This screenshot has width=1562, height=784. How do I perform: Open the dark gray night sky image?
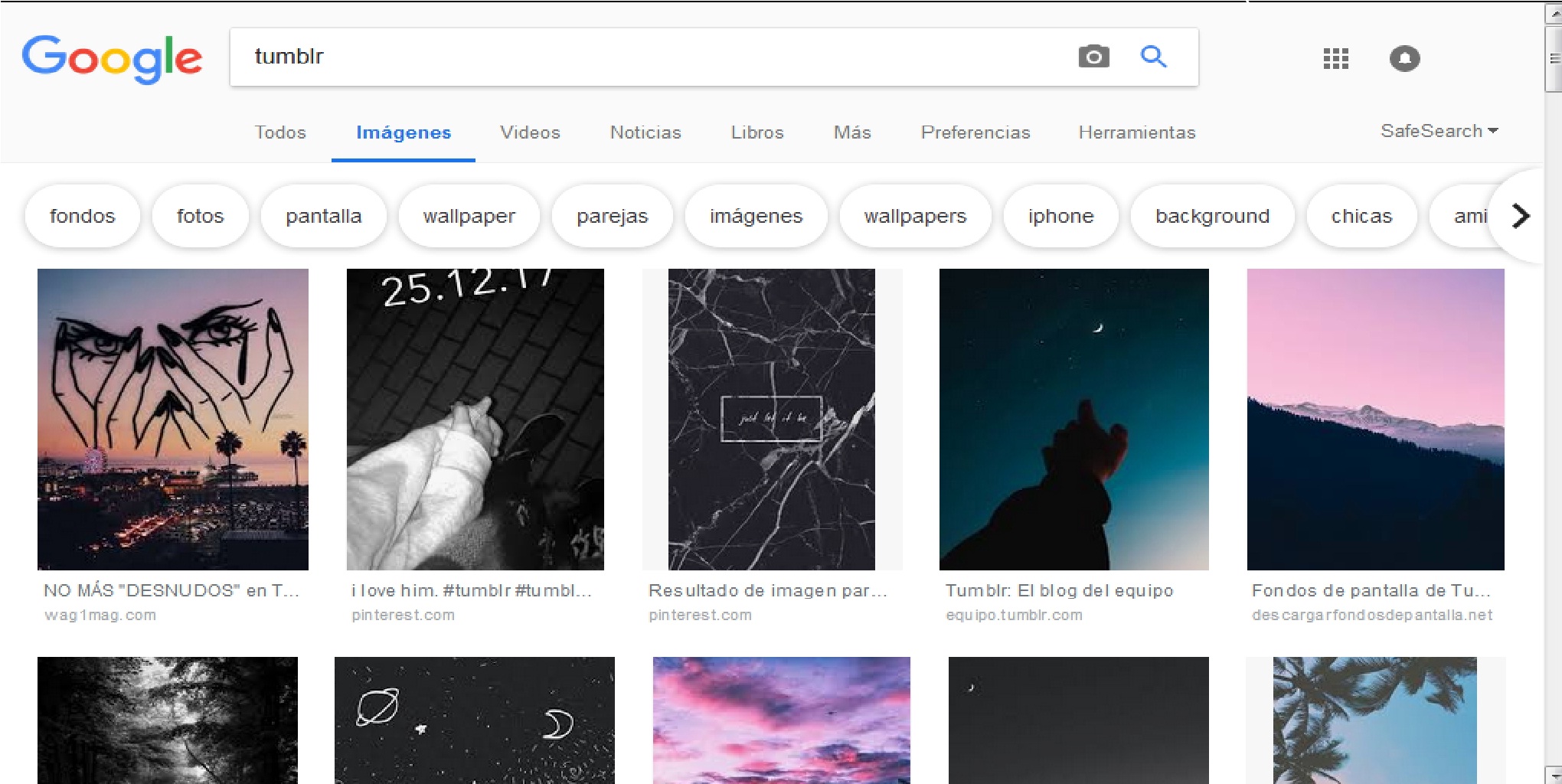1079,720
